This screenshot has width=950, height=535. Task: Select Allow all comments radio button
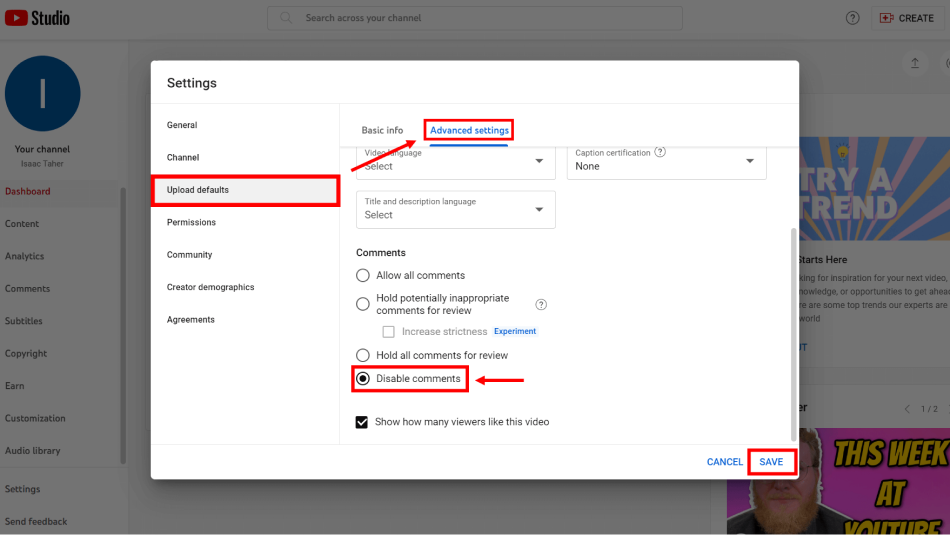(x=362, y=275)
